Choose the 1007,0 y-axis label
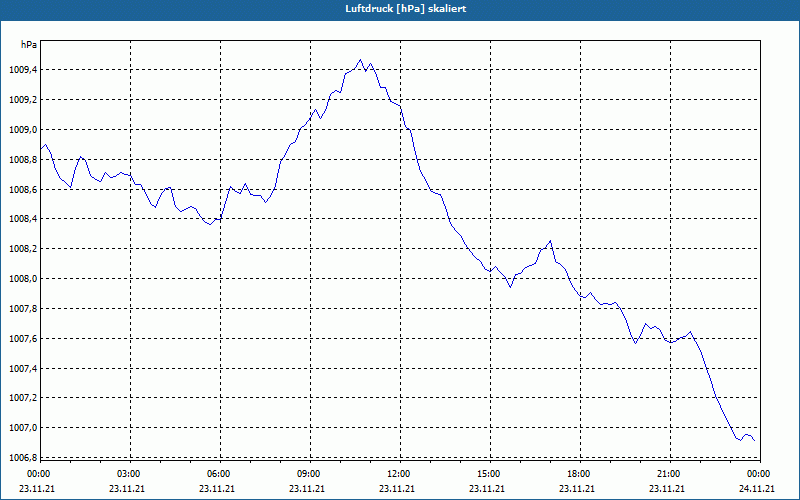800x500 pixels. 23,428
